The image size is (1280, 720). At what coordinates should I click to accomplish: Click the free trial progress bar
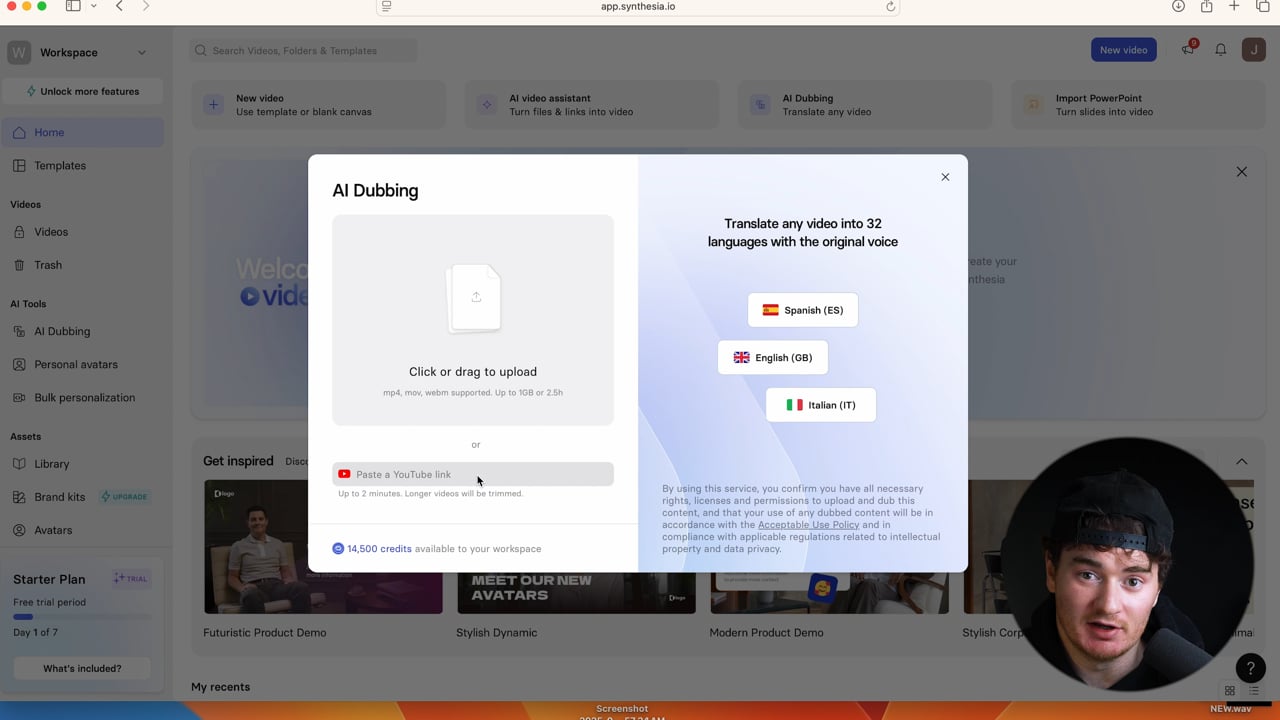[82, 617]
